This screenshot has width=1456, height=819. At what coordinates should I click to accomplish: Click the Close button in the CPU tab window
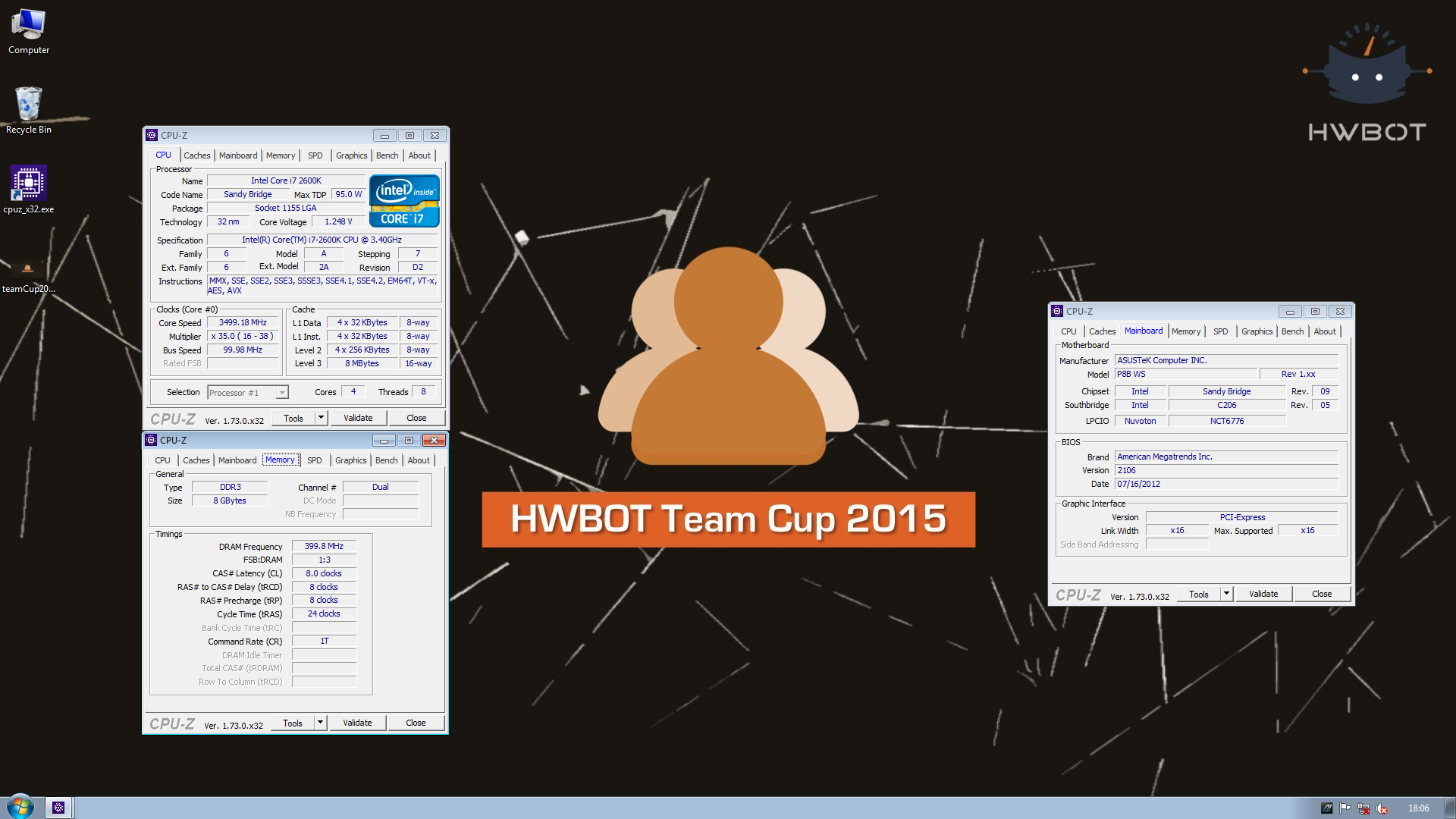point(416,418)
